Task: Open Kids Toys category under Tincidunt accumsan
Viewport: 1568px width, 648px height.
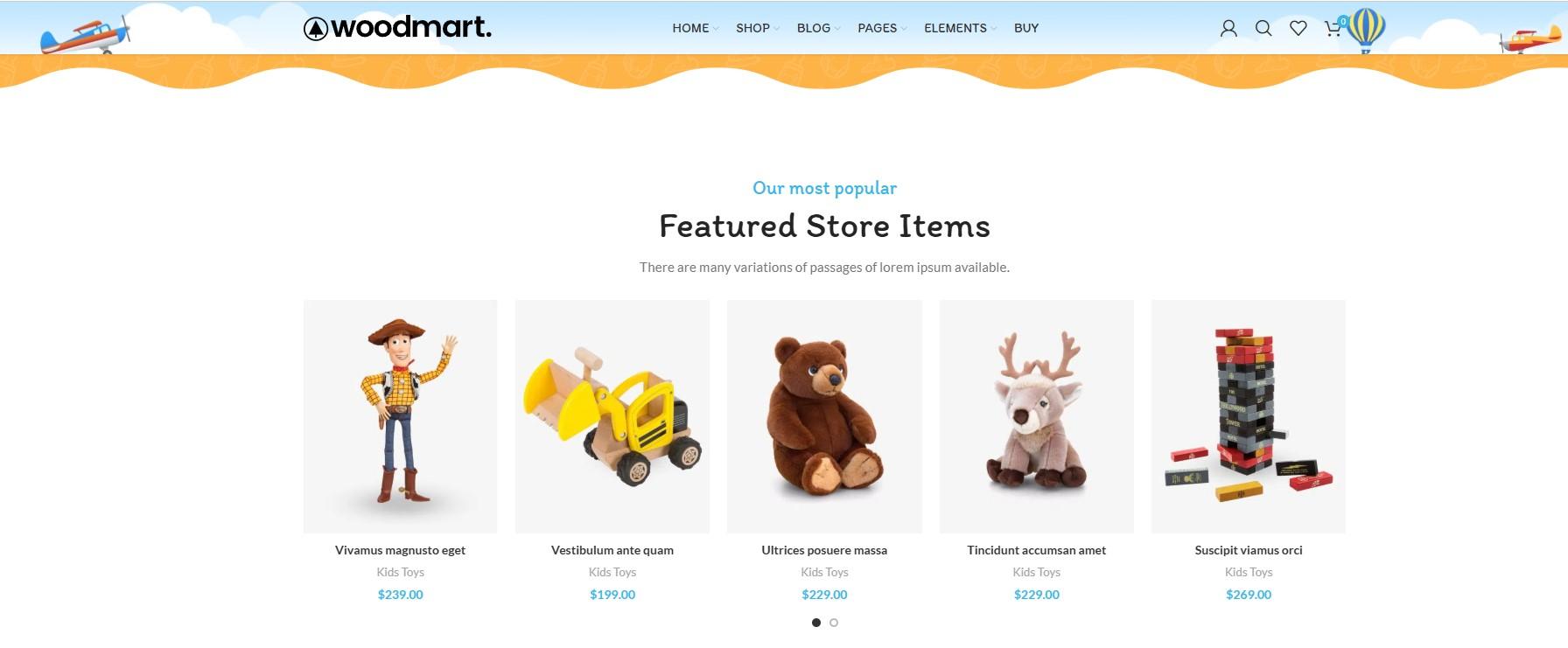Action: (1037, 572)
